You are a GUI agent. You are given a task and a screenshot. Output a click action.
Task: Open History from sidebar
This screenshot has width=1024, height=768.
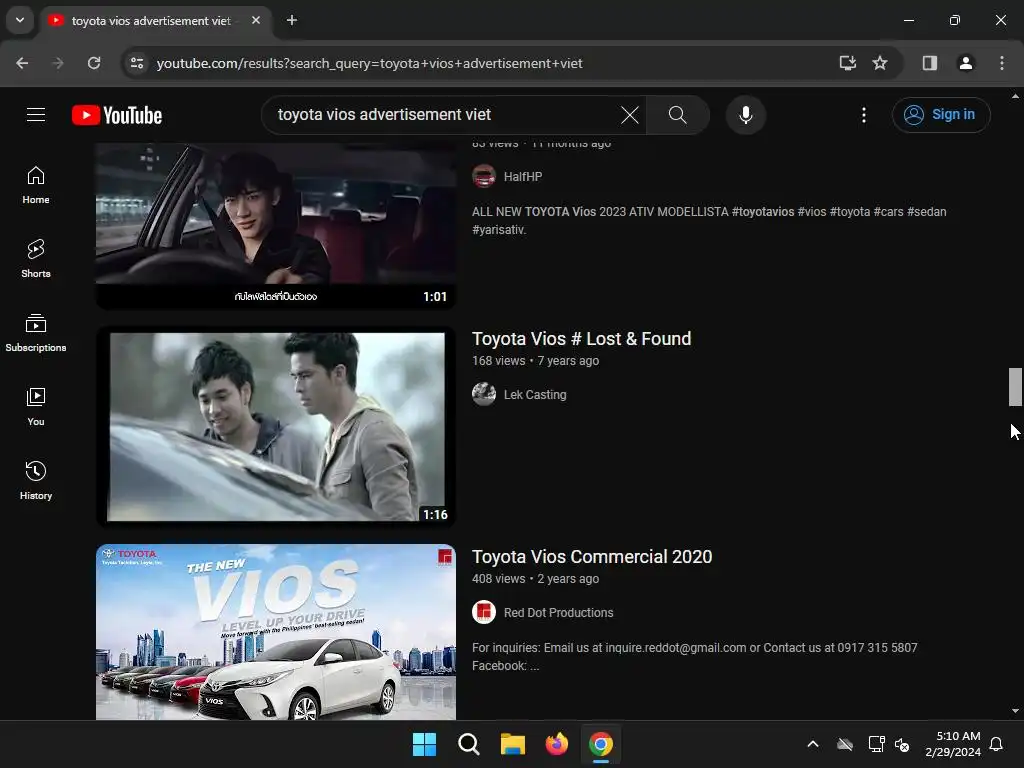coord(36,481)
